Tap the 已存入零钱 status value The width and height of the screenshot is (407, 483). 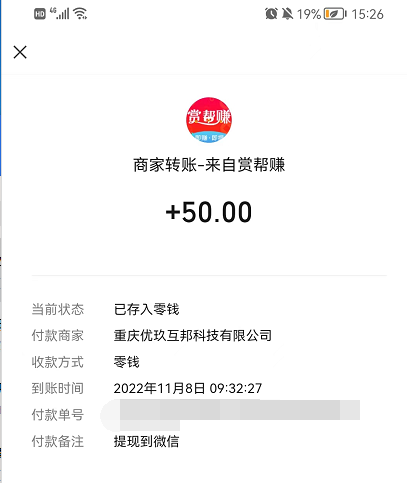[x=146, y=309]
